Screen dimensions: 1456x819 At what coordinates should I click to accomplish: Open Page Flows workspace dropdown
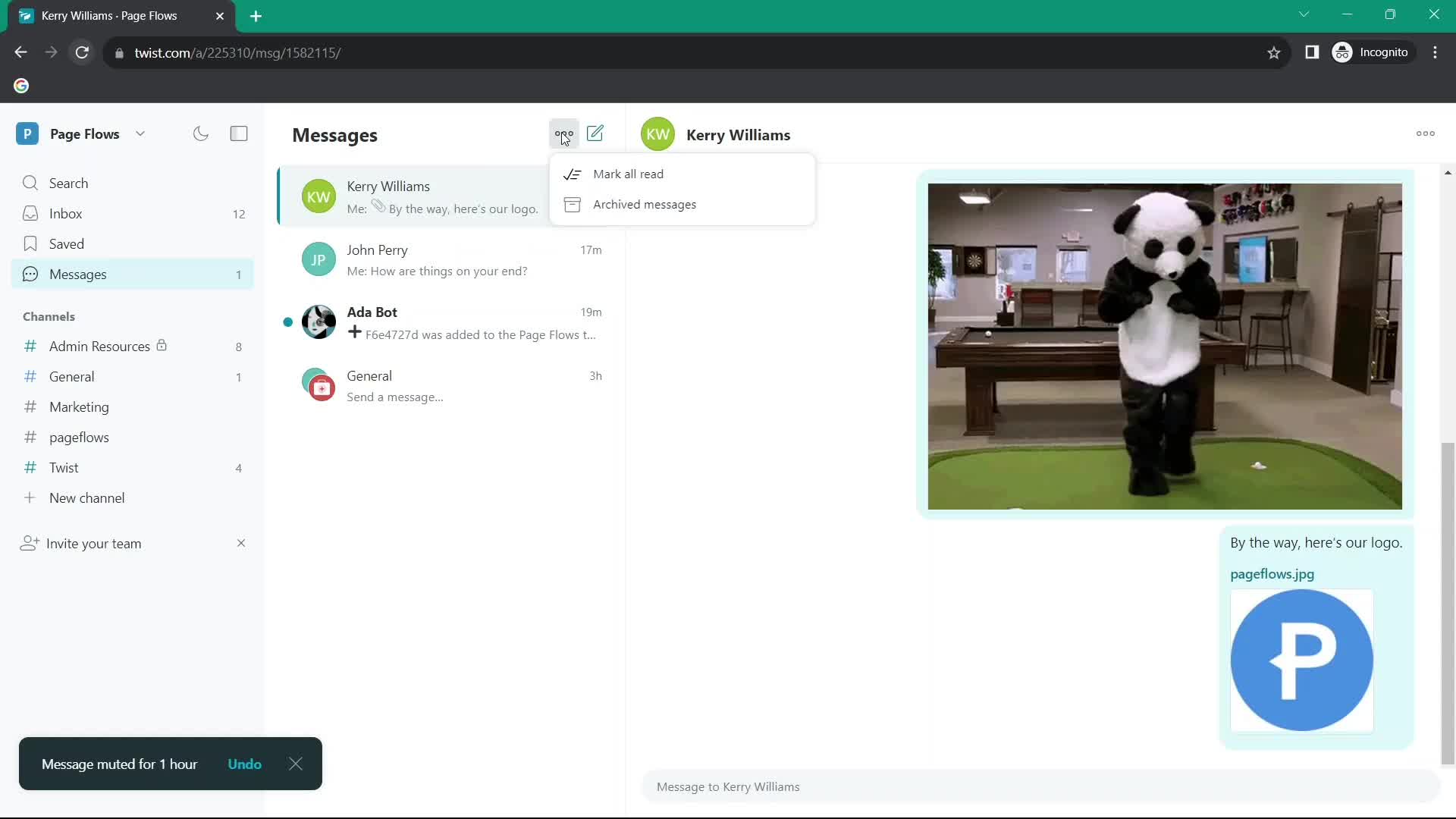(x=140, y=133)
